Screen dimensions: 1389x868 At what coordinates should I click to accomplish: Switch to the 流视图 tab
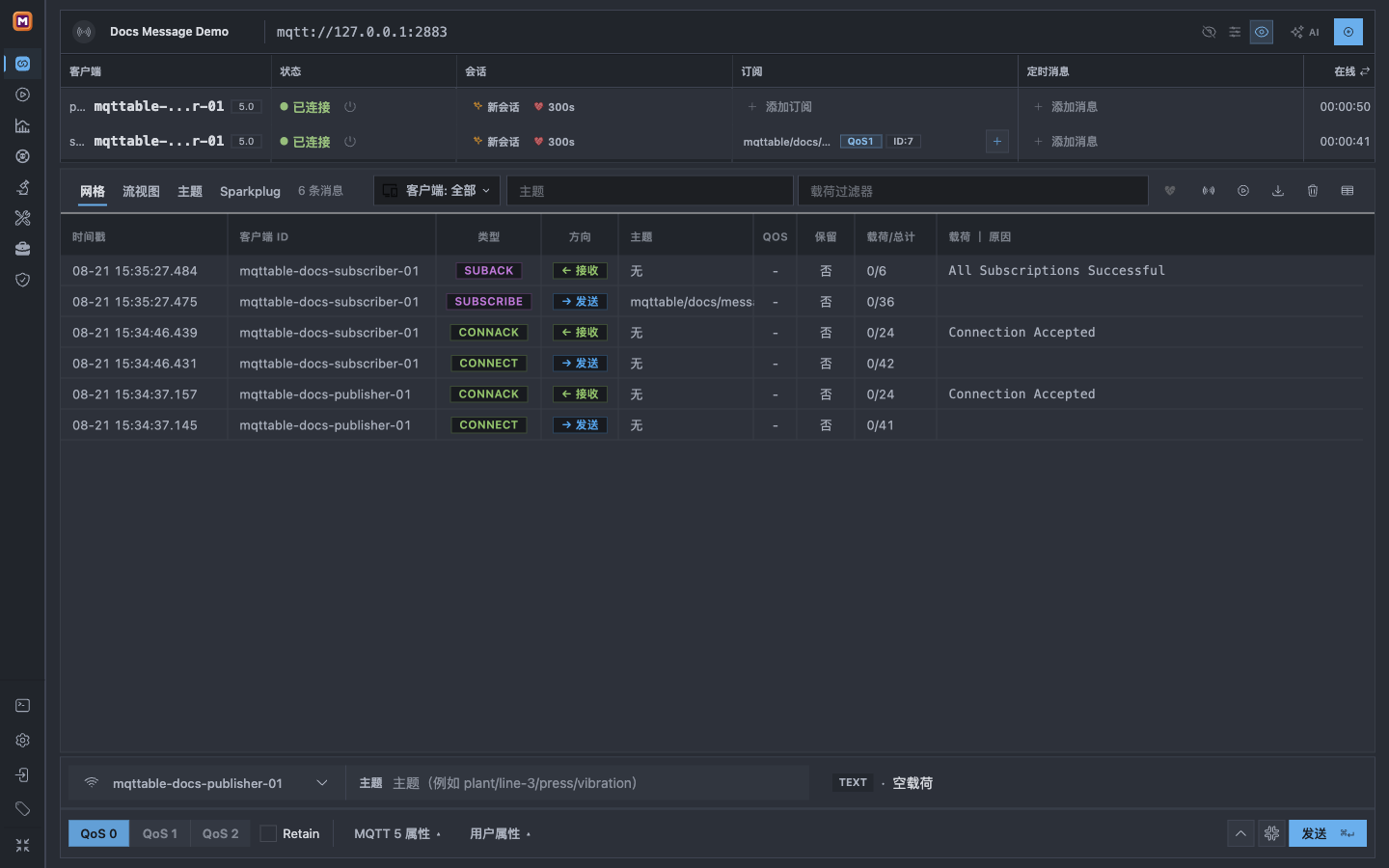click(x=141, y=191)
